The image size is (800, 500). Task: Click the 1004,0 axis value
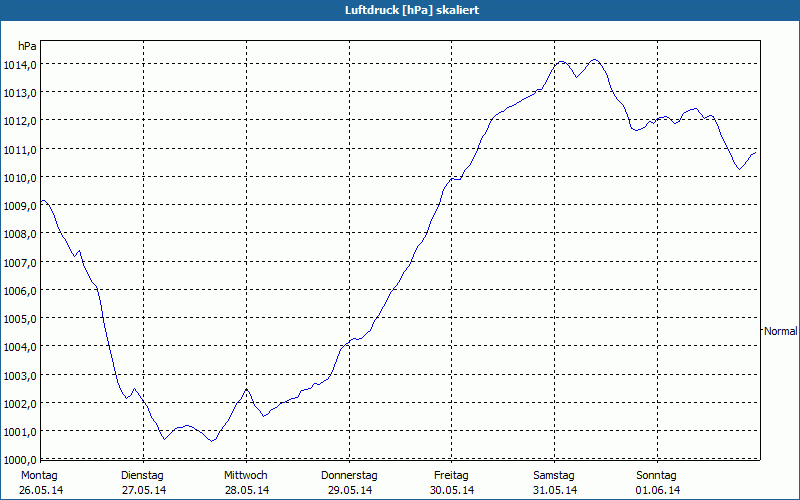click(x=20, y=347)
